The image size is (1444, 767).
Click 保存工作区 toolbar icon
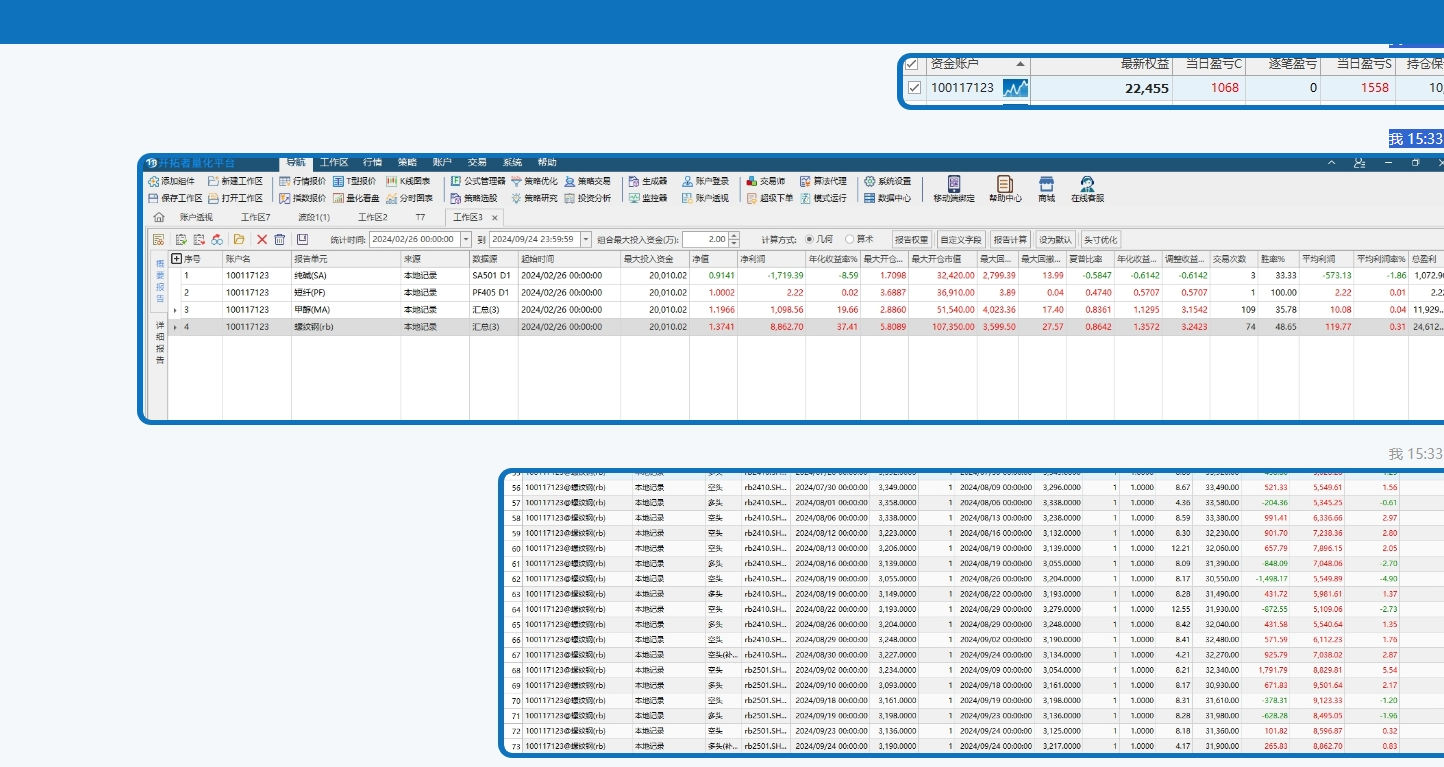pyautogui.click(x=153, y=198)
